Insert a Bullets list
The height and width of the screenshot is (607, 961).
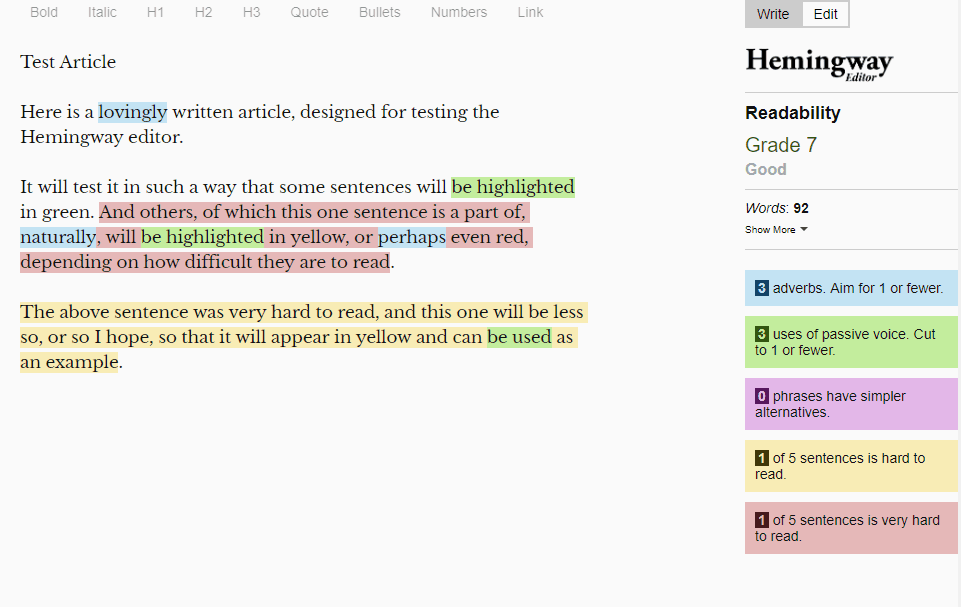pos(379,12)
